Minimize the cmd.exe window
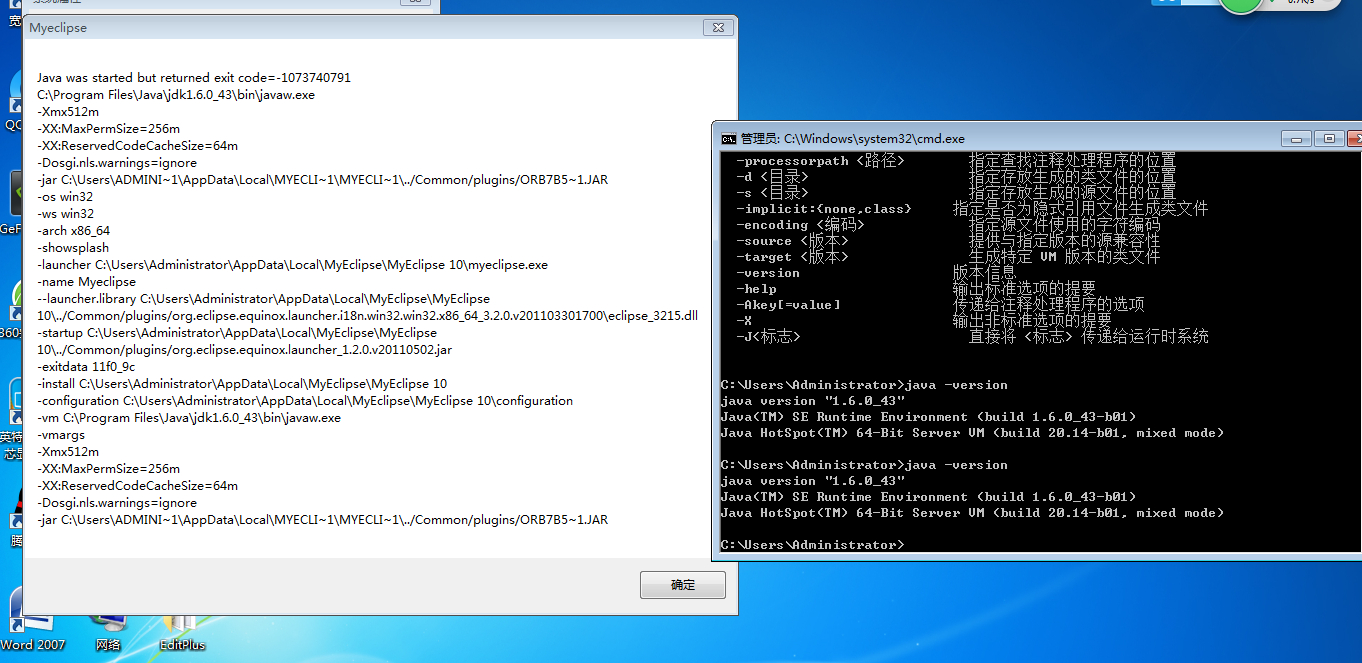1362x663 pixels. tap(1297, 139)
